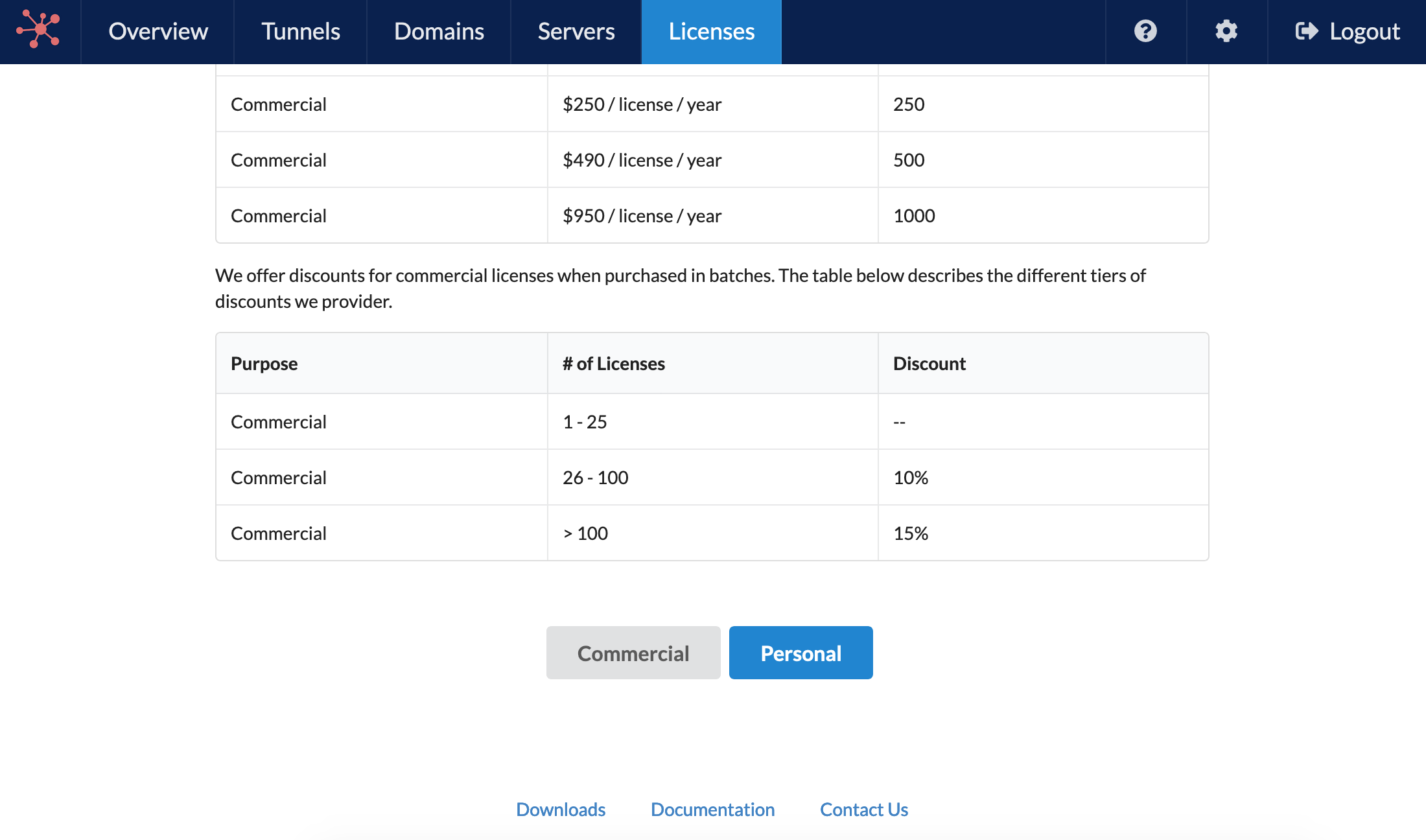Select the '$490 / license / year' cell
The image size is (1426, 840).
tap(713, 160)
